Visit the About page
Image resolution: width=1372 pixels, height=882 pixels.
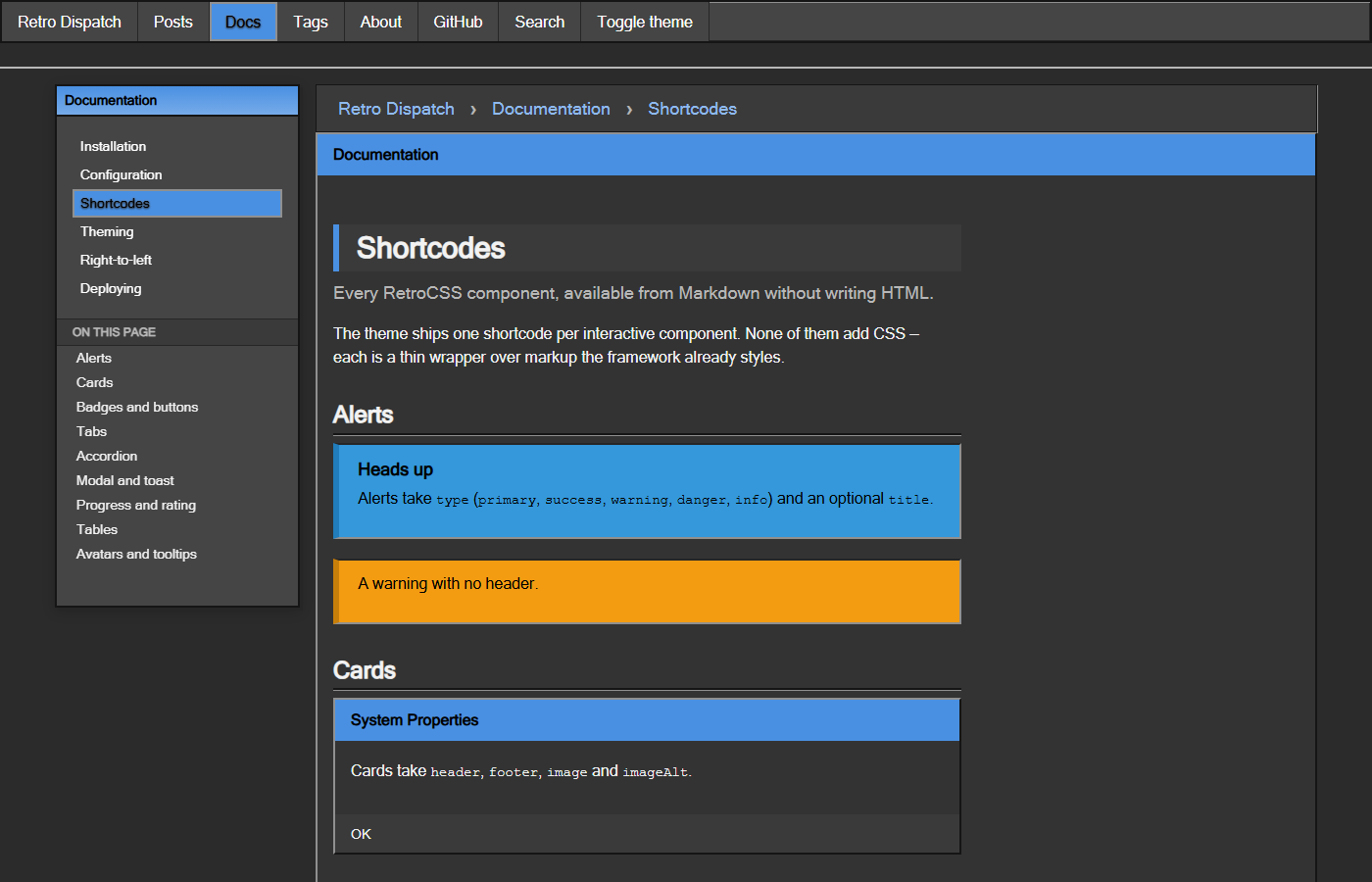(381, 22)
